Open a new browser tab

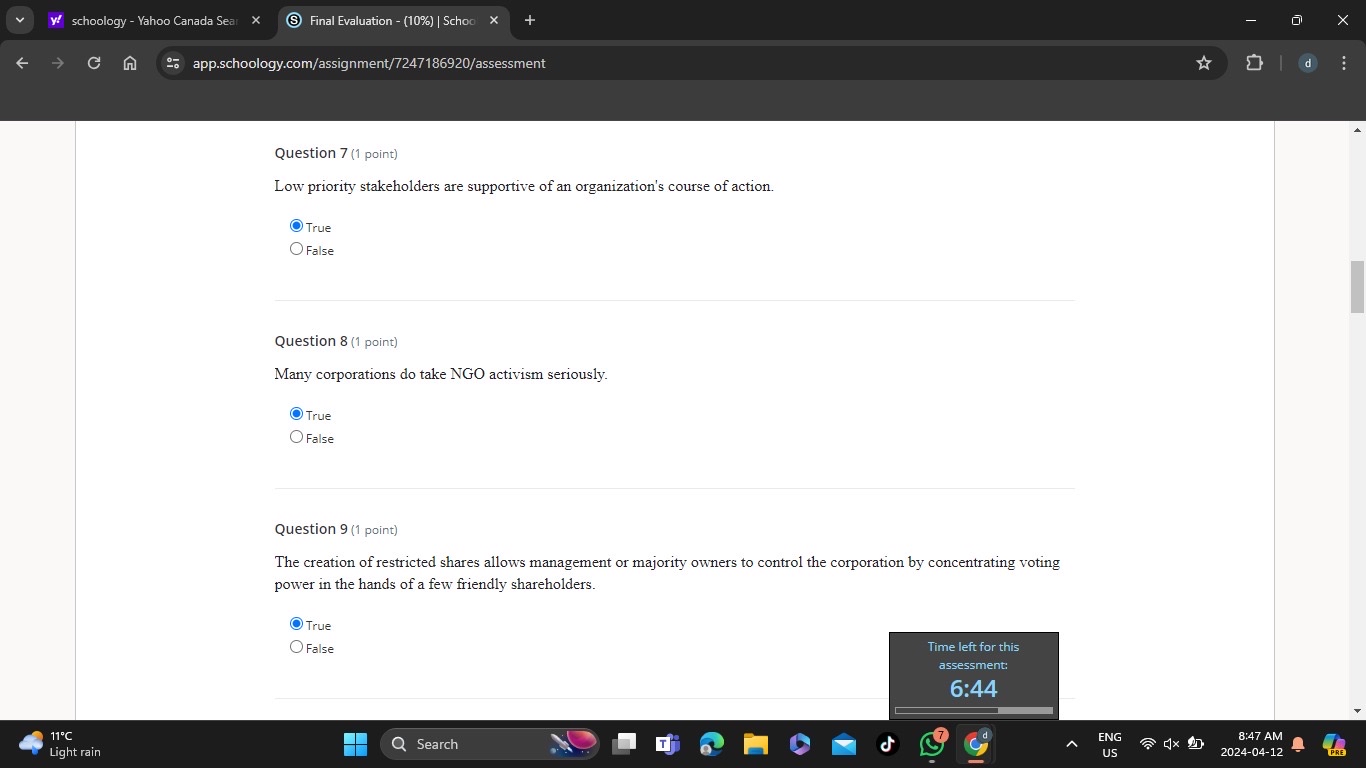click(x=530, y=20)
